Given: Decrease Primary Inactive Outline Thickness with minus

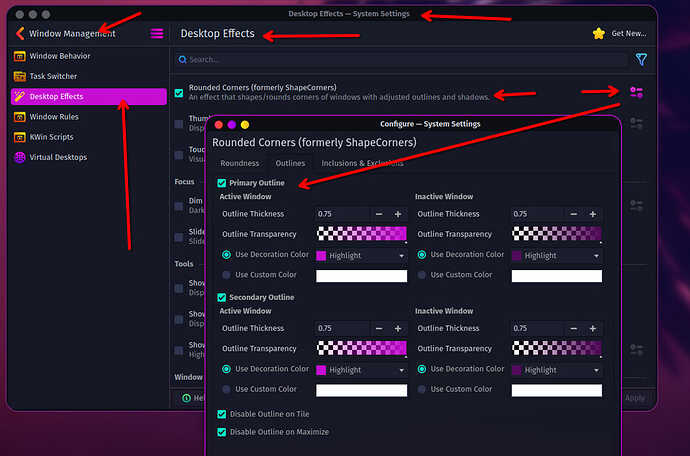Looking at the screenshot, I should pos(573,214).
